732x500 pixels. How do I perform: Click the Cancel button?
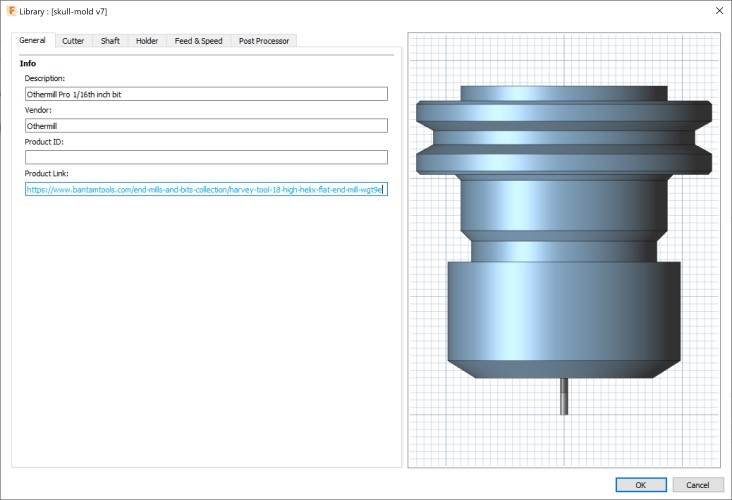698,485
